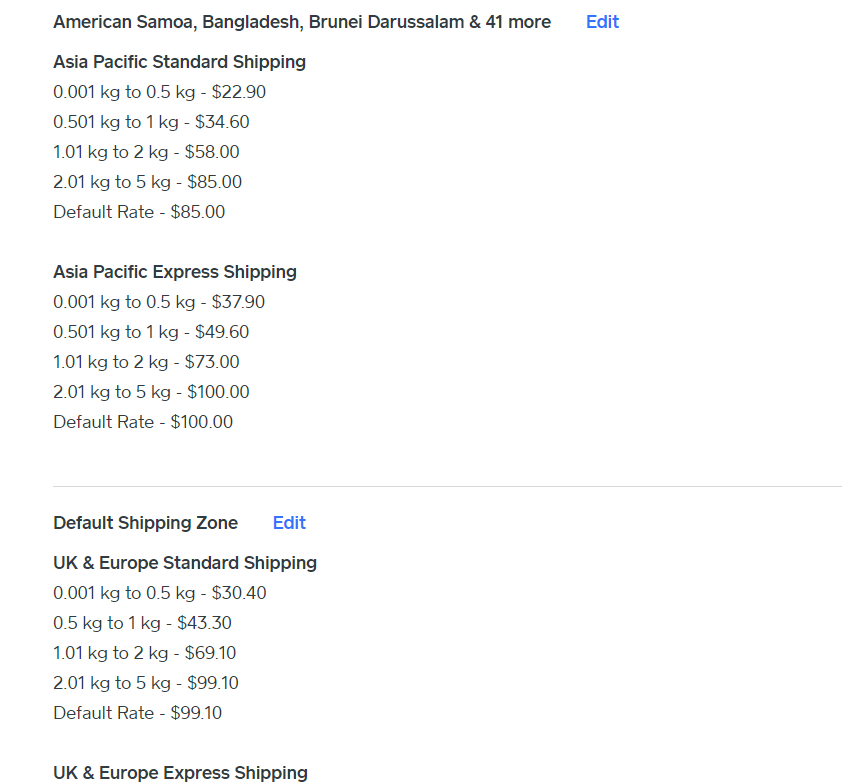Select the UK & Europe Standard Shipping heading
Viewport: 842px width, 782px height.
click(185, 563)
